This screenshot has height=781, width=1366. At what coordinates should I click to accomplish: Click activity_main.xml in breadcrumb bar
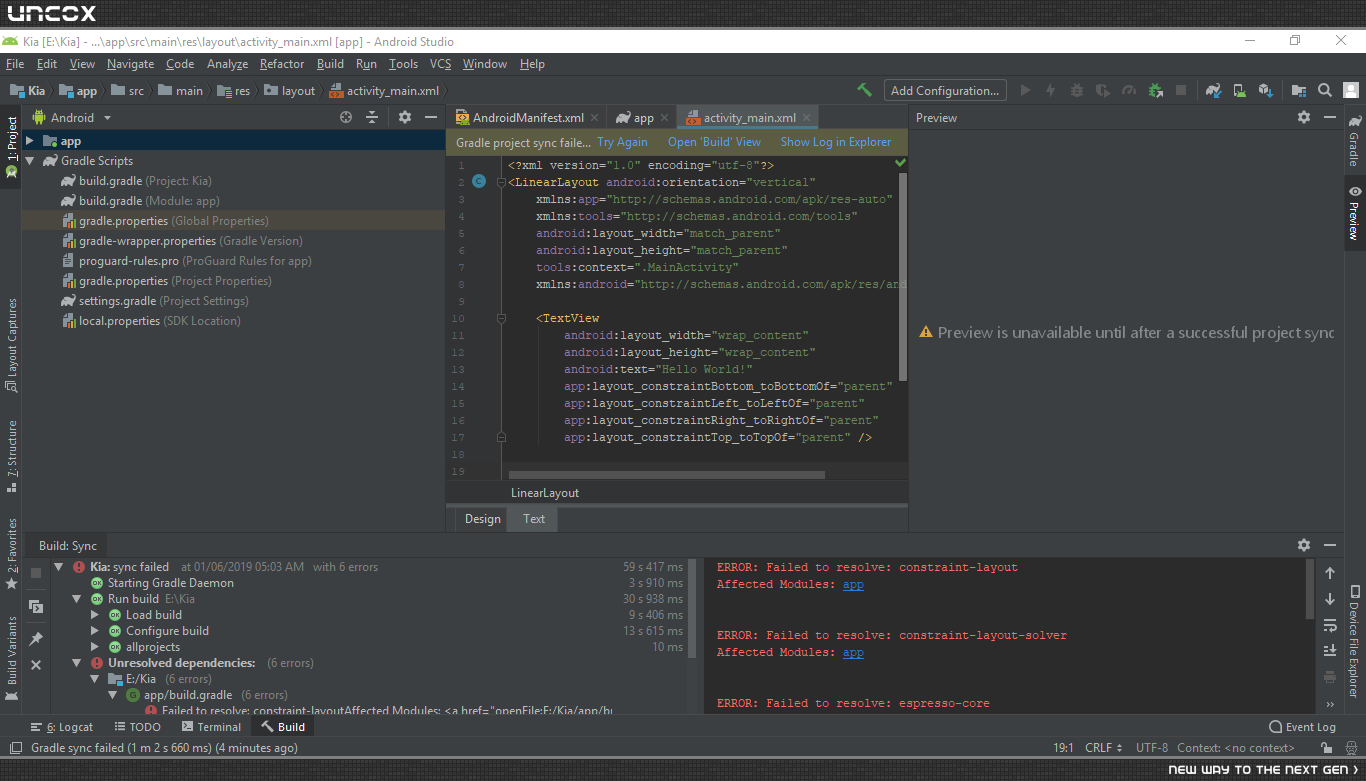tap(384, 90)
